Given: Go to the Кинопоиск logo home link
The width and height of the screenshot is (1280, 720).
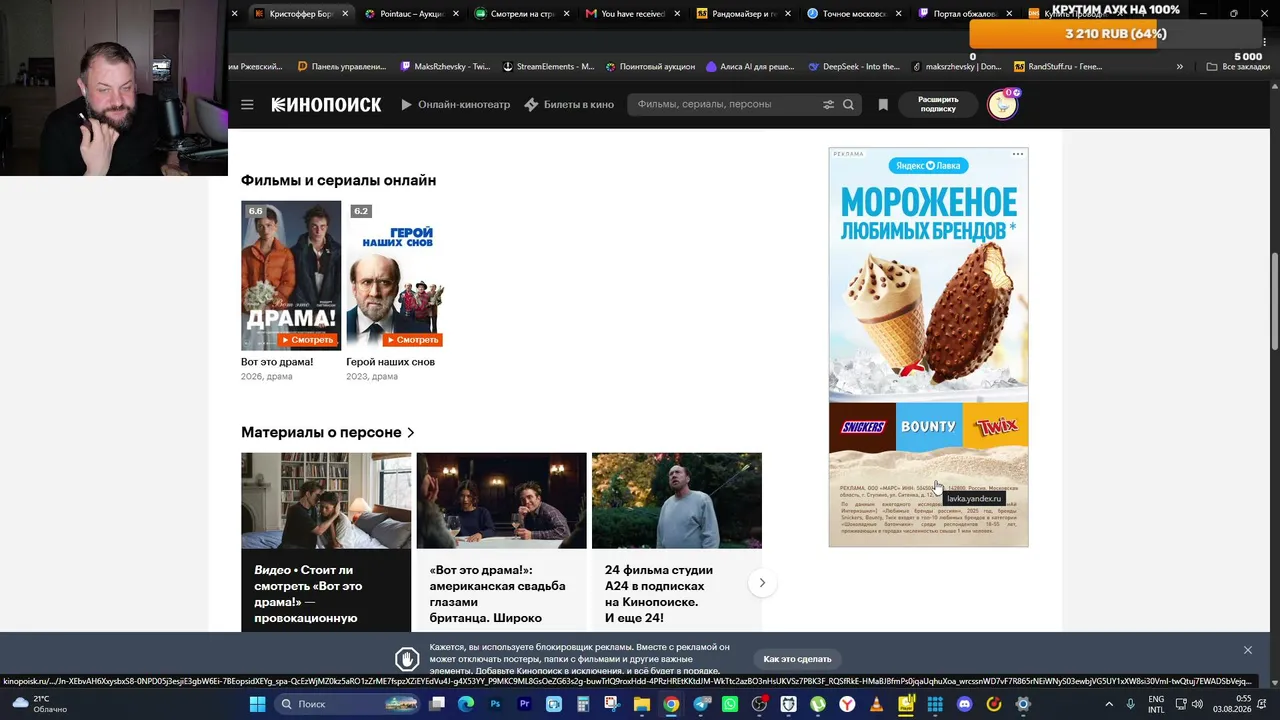Looking at the screenshot, I should (326, 104).
